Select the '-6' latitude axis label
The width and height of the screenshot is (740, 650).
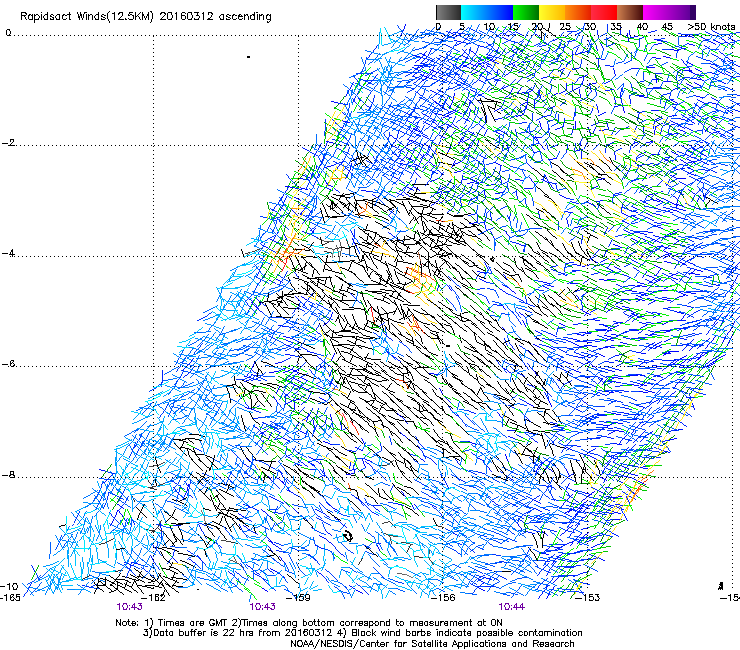(x=9, y=364)
